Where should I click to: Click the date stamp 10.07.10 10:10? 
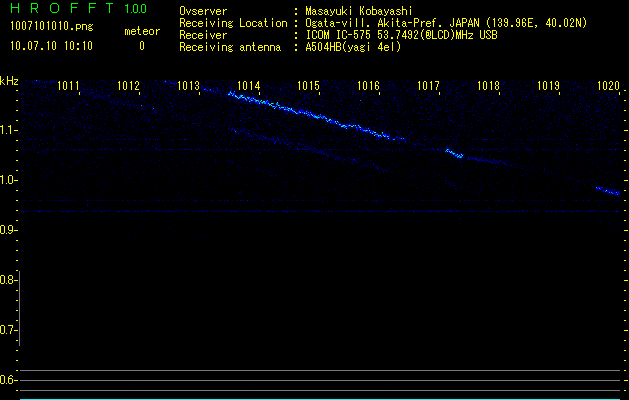51,46
